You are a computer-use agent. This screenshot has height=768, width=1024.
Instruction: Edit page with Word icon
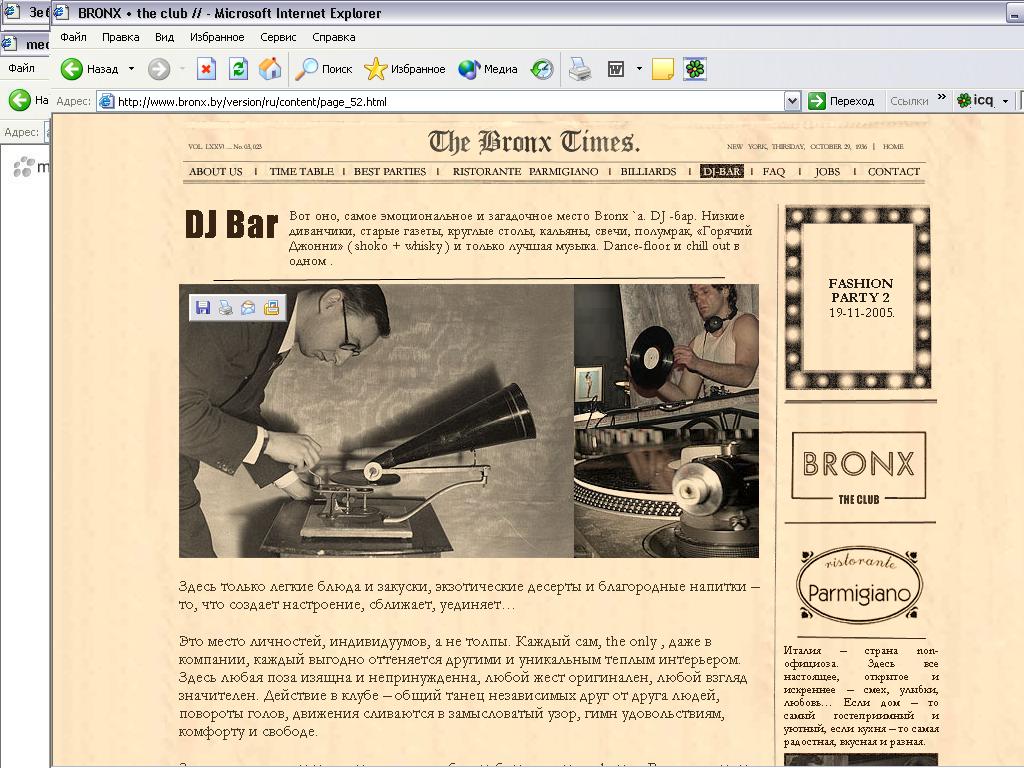point(616,69)
